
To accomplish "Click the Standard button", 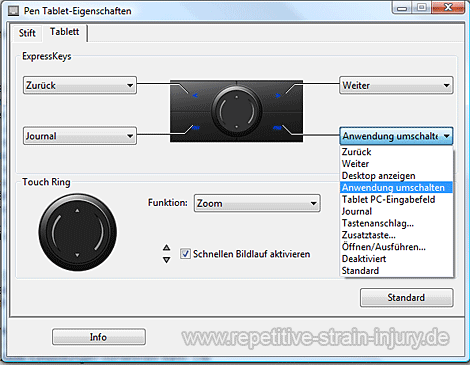I will (x=406, y=297).
